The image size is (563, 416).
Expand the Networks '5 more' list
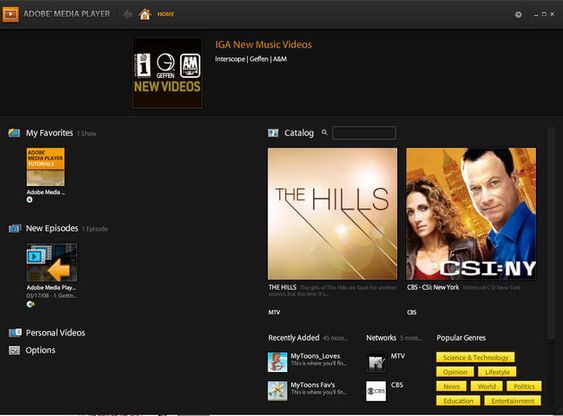coord(411,338)
